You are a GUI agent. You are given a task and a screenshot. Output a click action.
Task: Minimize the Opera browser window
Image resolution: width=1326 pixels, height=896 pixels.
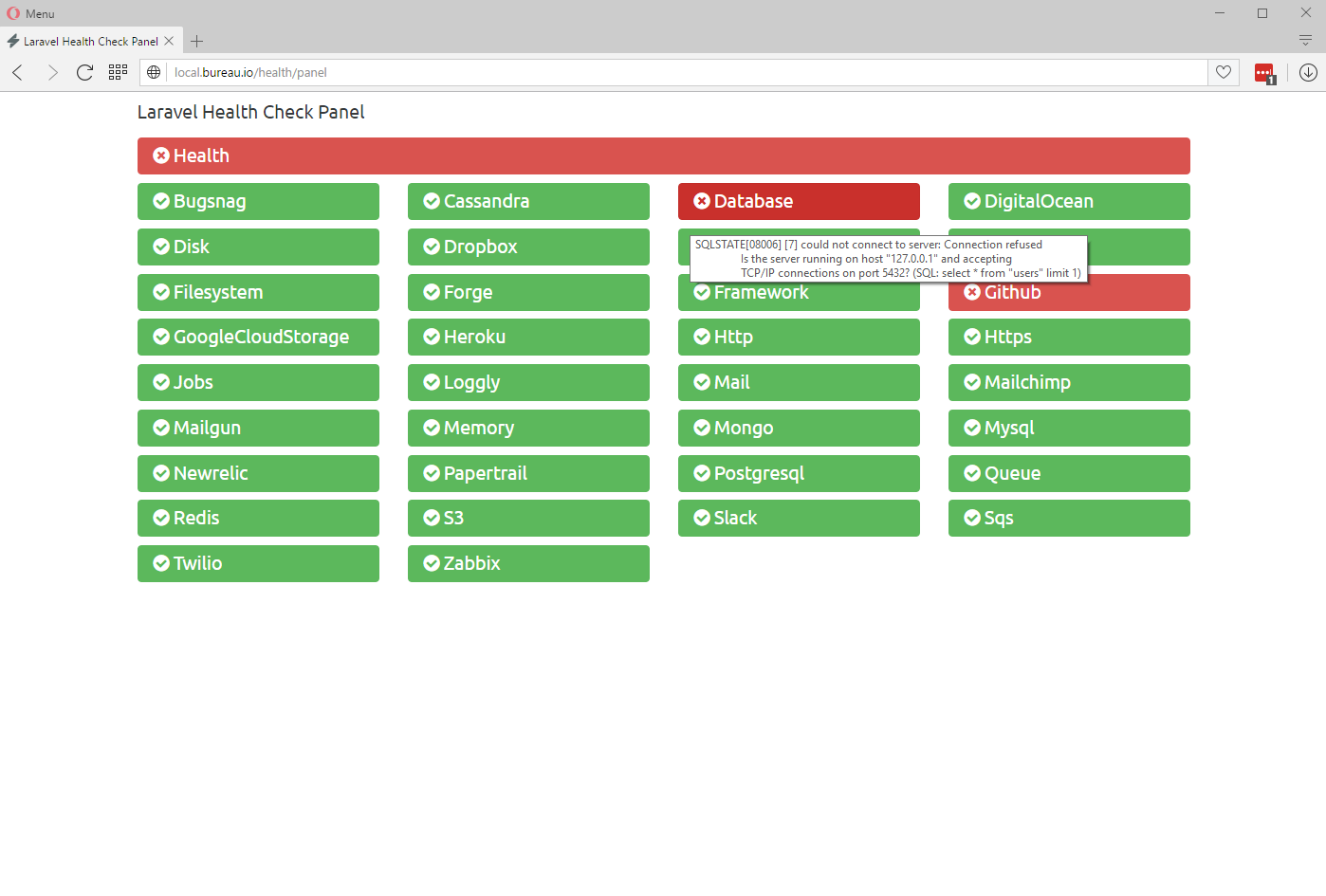[1220, 13]
